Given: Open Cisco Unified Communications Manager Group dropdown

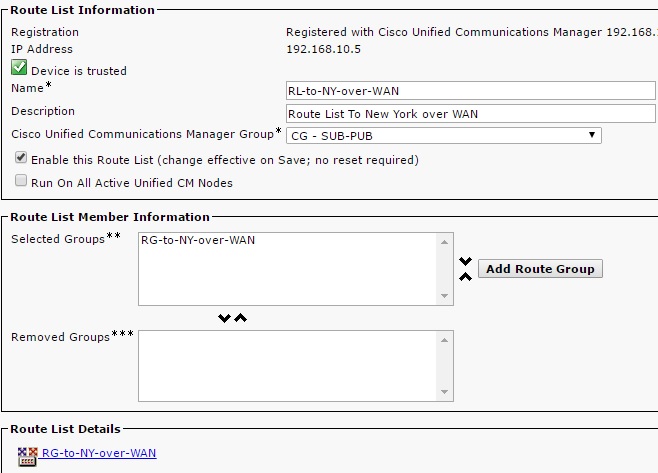Looking at the screenshot, I should (x=444, y=136).
